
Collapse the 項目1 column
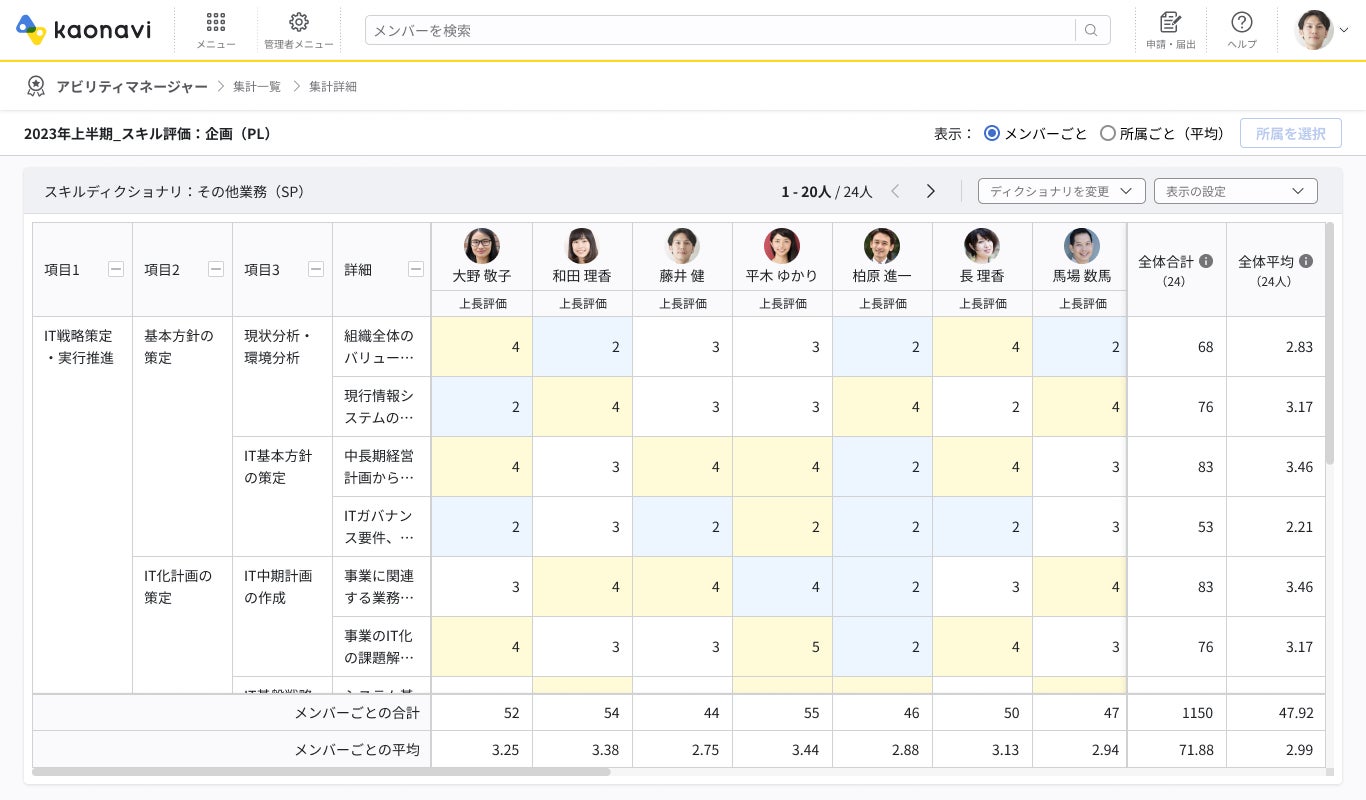(x=116, y=269)
